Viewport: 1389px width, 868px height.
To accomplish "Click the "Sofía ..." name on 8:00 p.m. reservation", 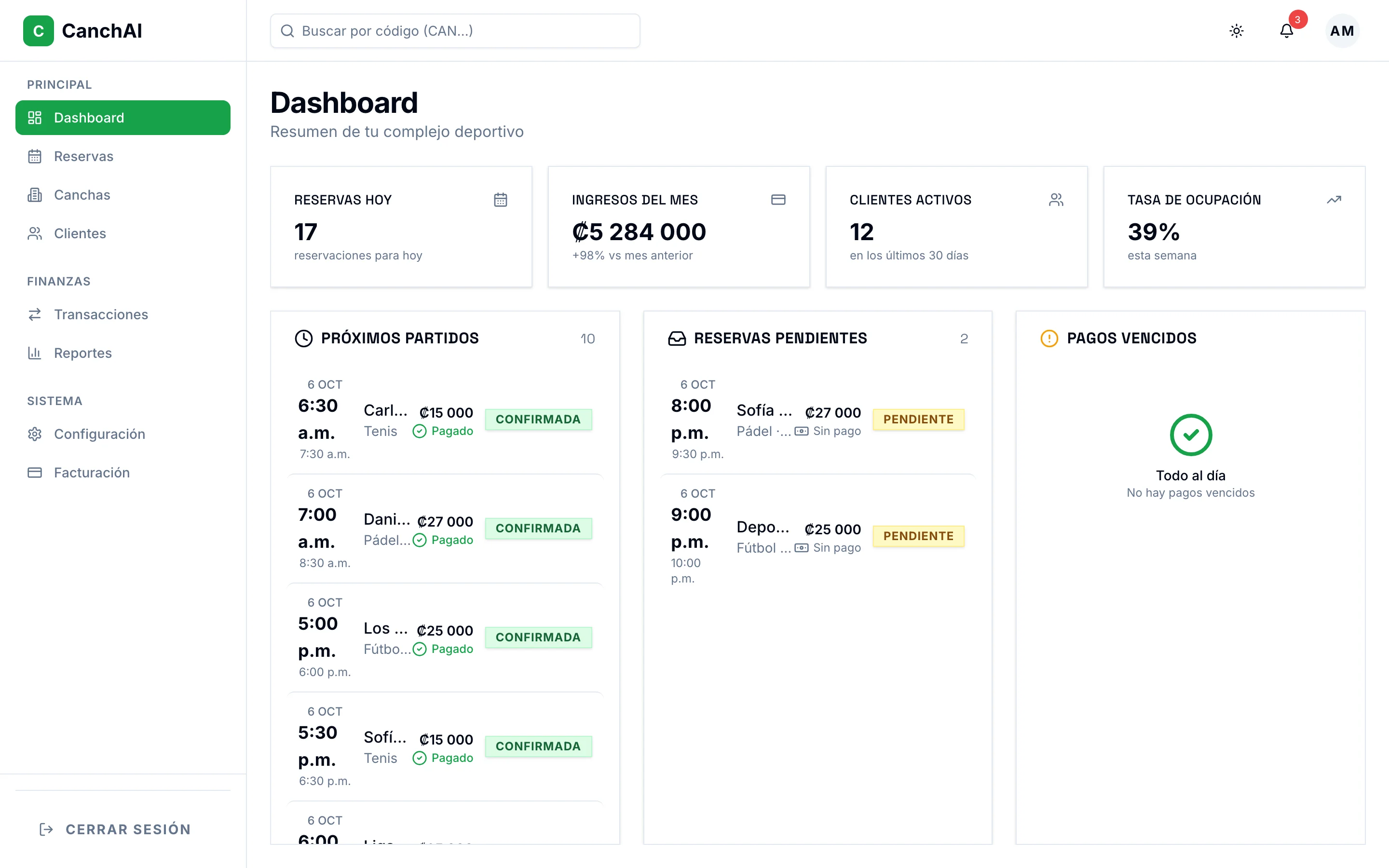I will [764, 410].
